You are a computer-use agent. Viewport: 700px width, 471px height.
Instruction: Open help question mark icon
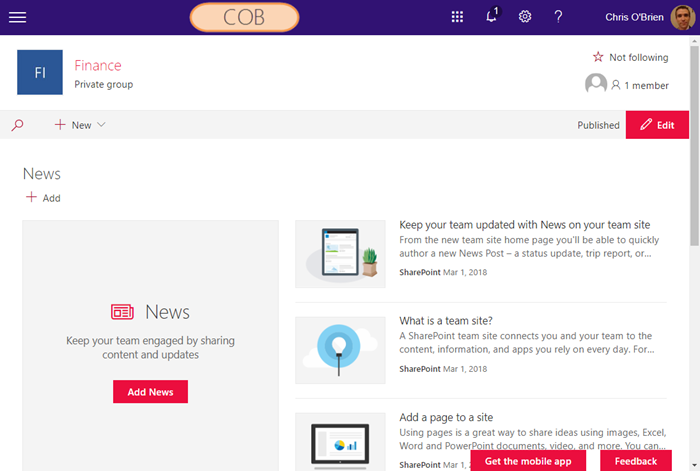click(x=558, y=17)
